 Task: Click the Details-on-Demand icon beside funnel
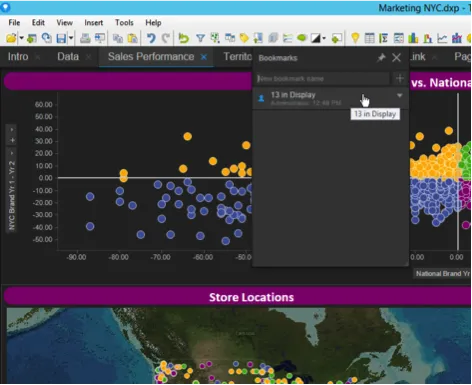click(x=215, y=38)
